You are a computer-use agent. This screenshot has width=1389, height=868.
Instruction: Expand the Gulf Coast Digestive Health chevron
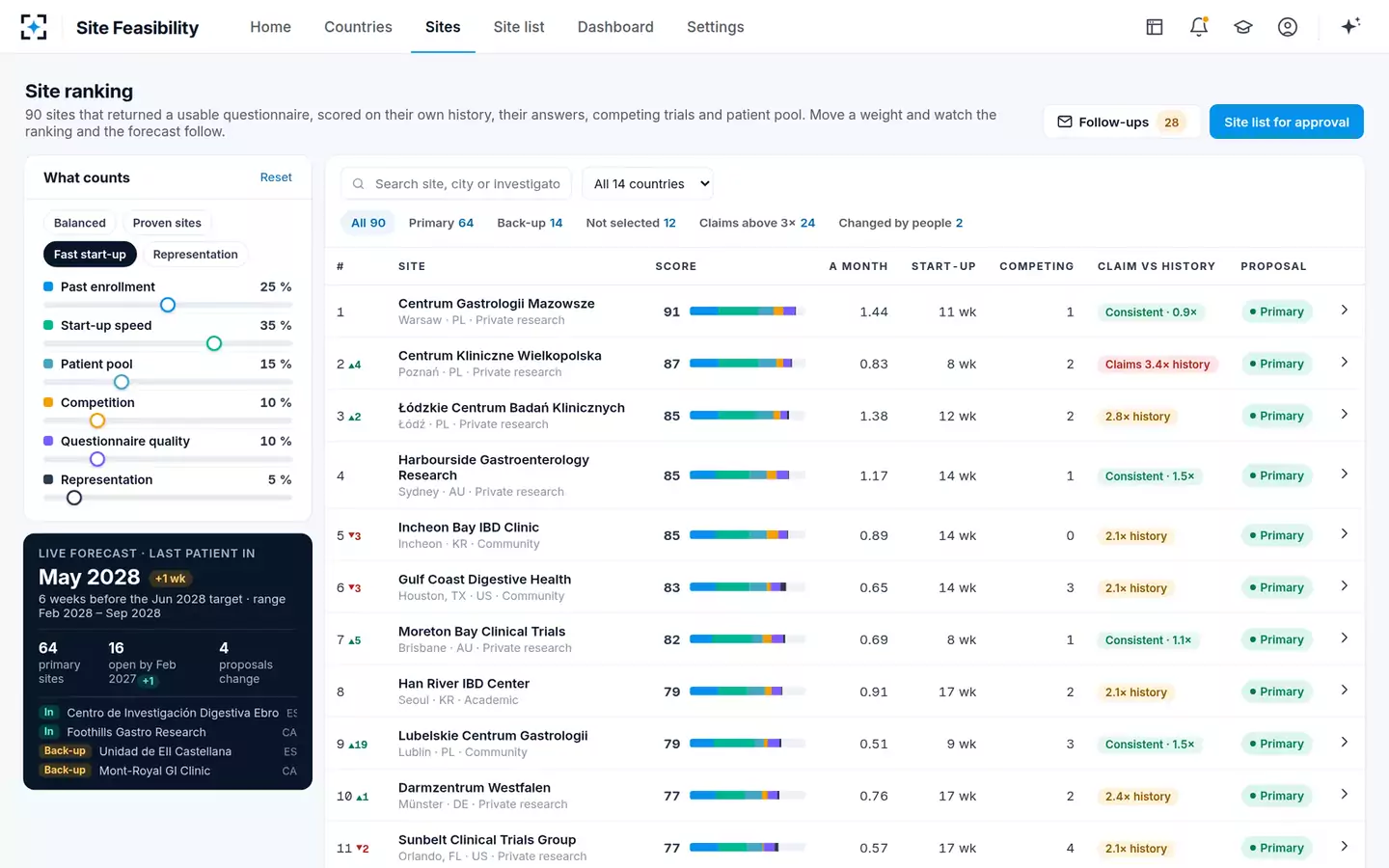(1344, 586)
